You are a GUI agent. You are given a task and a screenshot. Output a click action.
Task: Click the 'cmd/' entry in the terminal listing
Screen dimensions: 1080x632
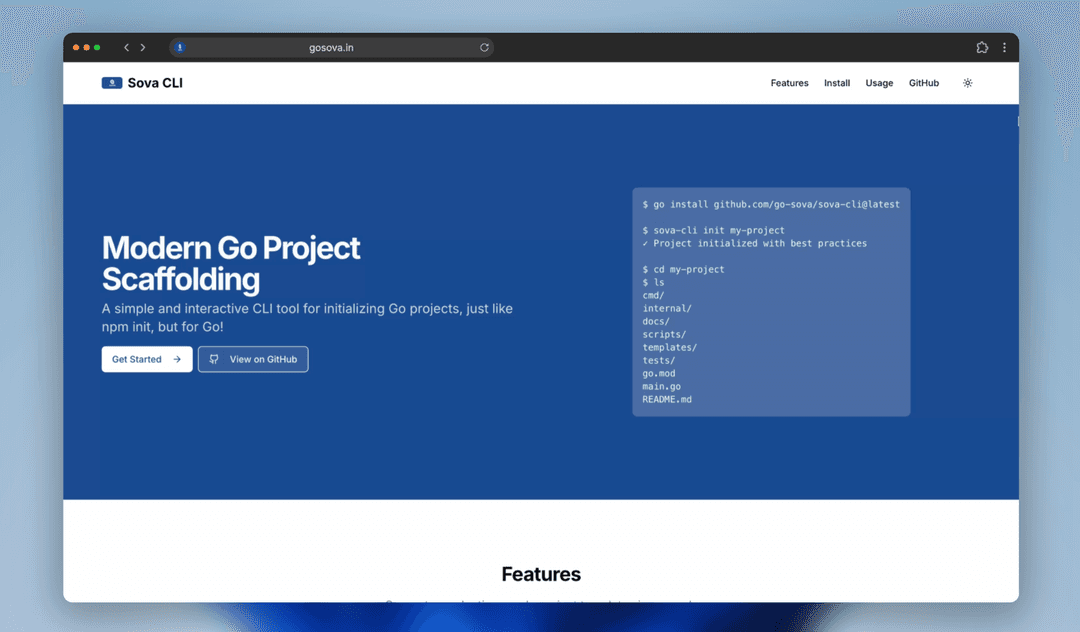pyautogui.click(x=653, y=295)
